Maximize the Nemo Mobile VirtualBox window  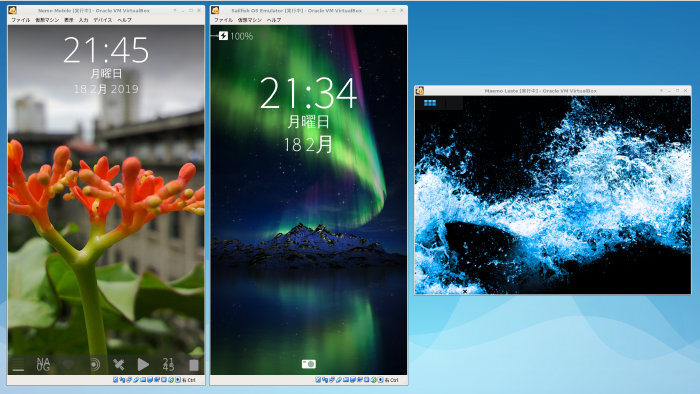tap(191, 10)
